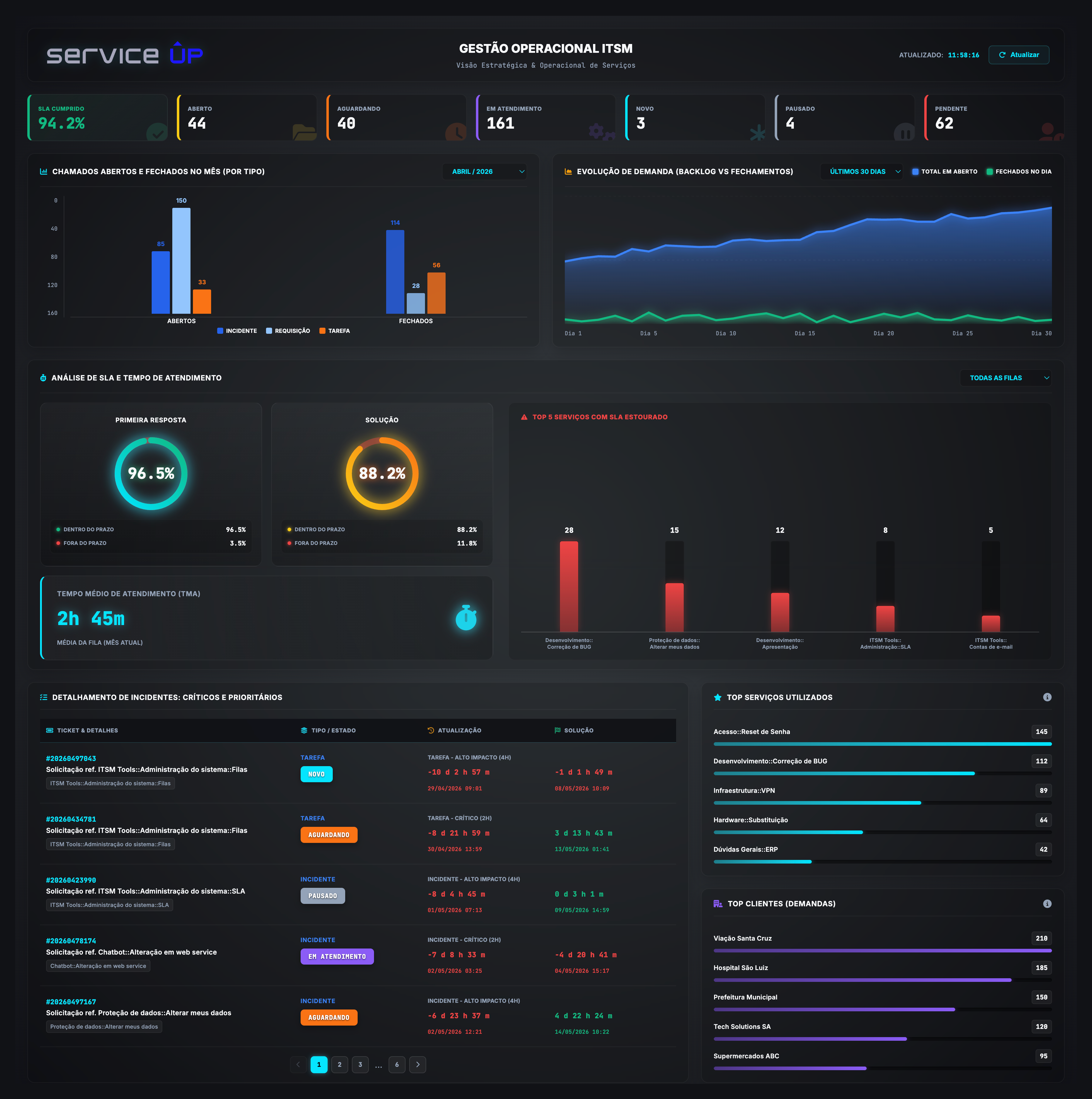Click the ticket icon in table header

click(x=50, y=731)
